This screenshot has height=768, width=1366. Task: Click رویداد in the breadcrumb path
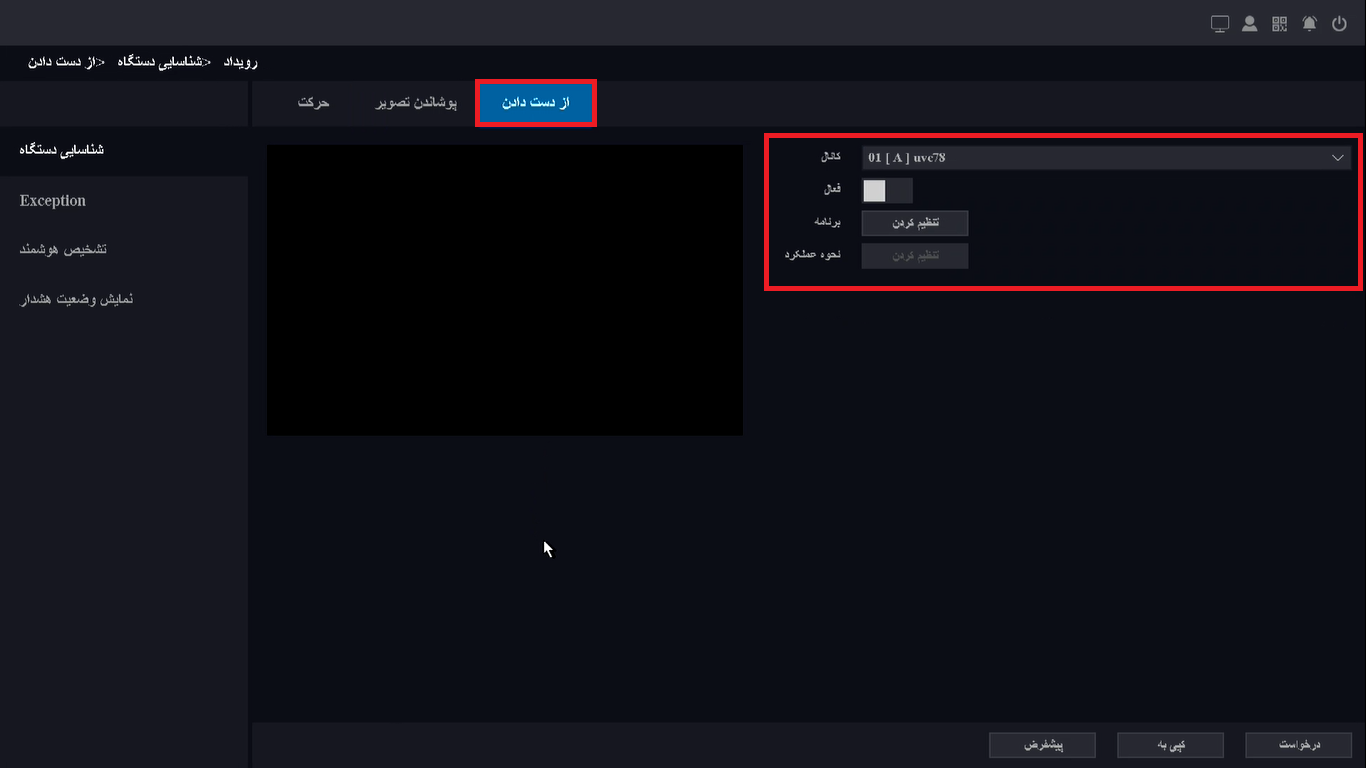(x=239, y=62)
